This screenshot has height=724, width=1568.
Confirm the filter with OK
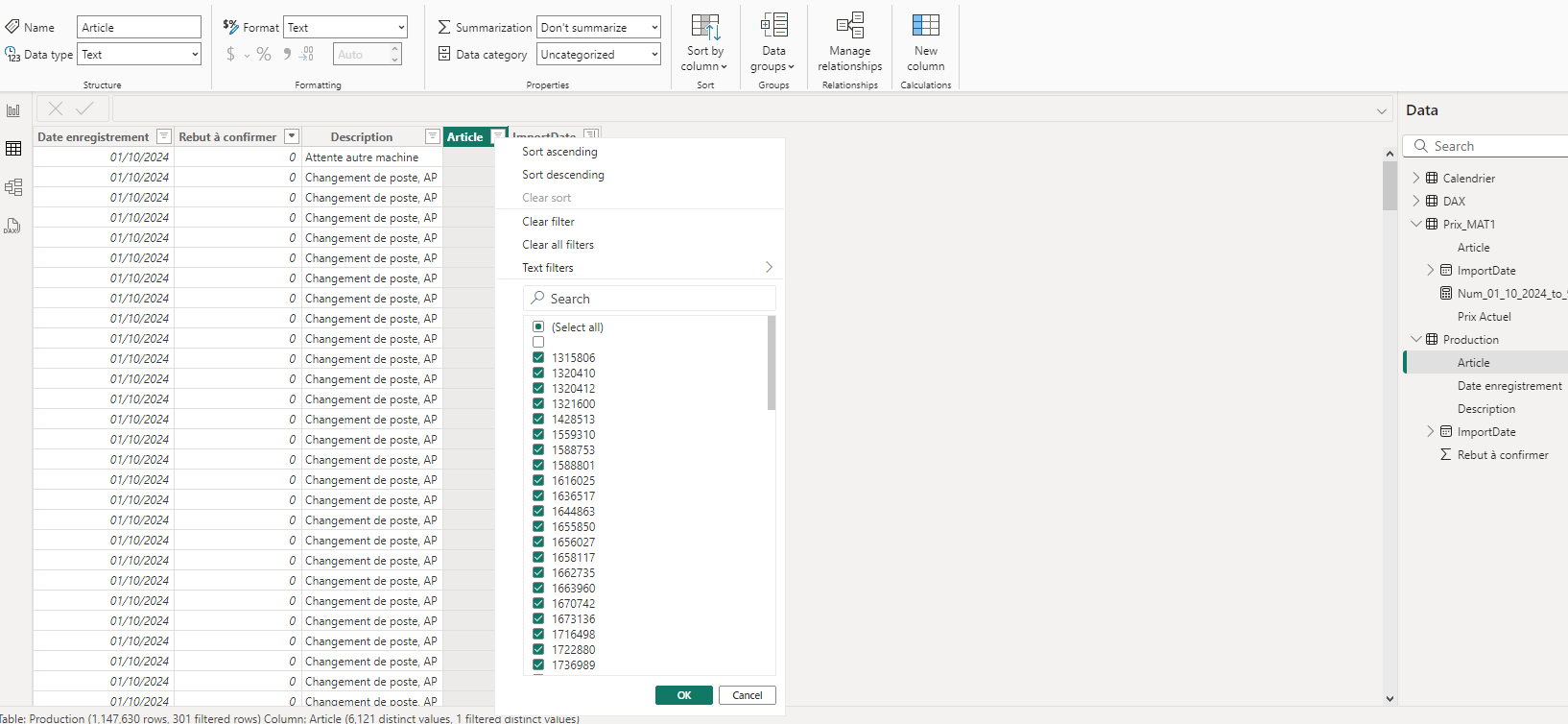(x=684, y=695)
